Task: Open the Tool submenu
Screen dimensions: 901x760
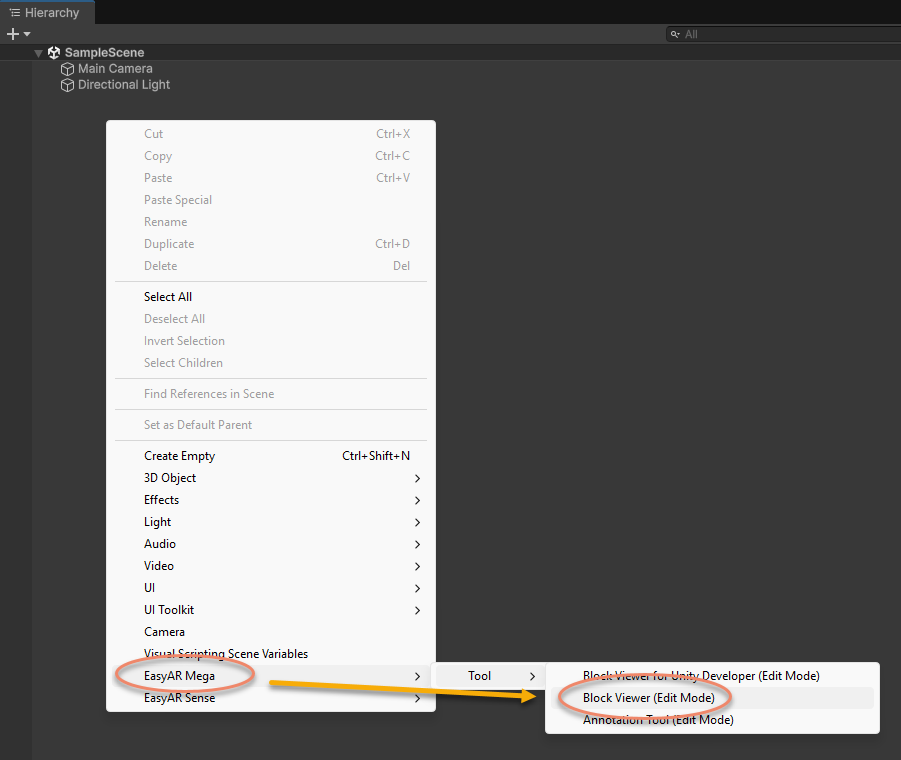Action: [x=479, y=675]
